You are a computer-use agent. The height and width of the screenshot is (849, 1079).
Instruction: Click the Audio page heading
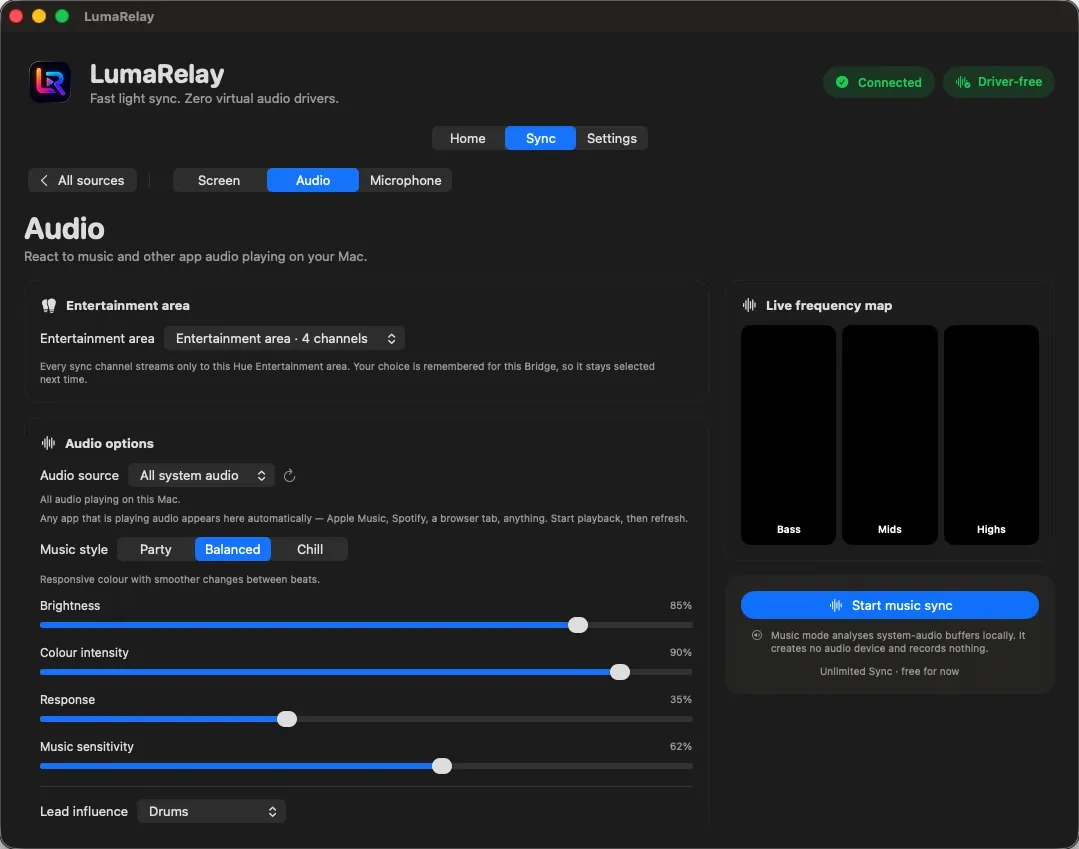point(65,228)
